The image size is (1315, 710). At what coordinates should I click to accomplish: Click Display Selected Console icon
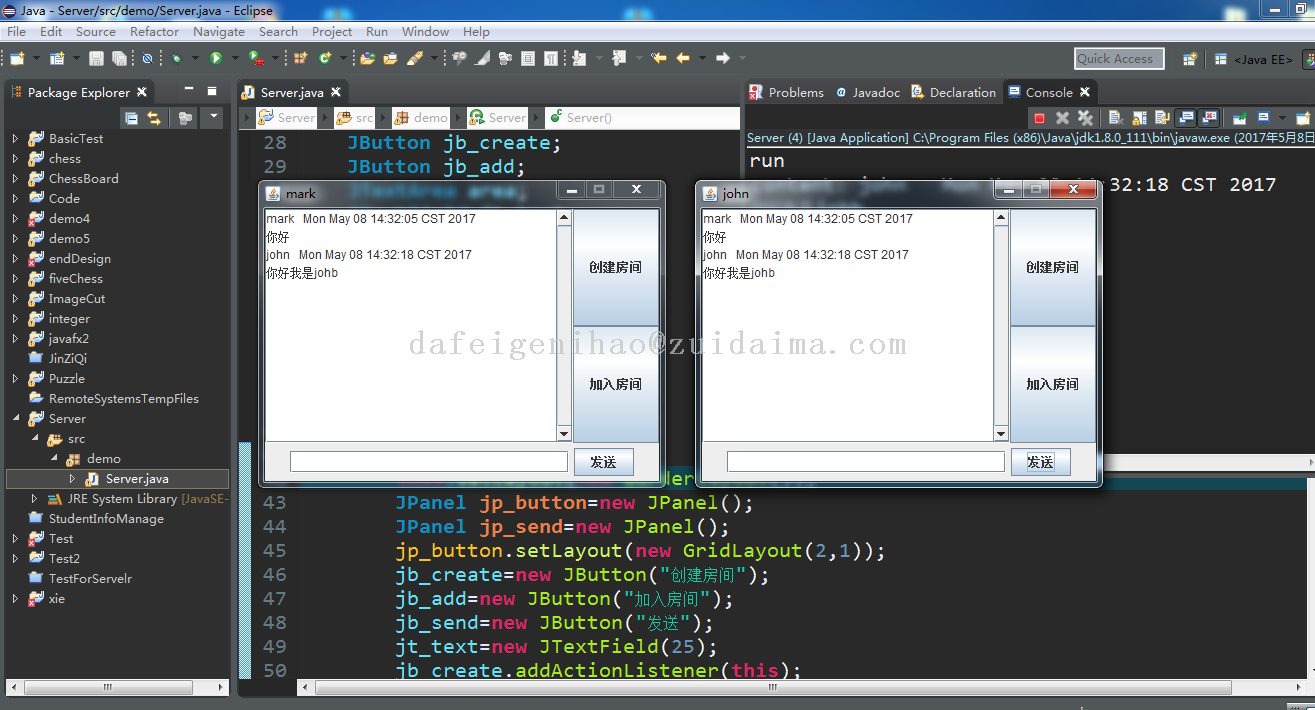(x=1263, y=118)
